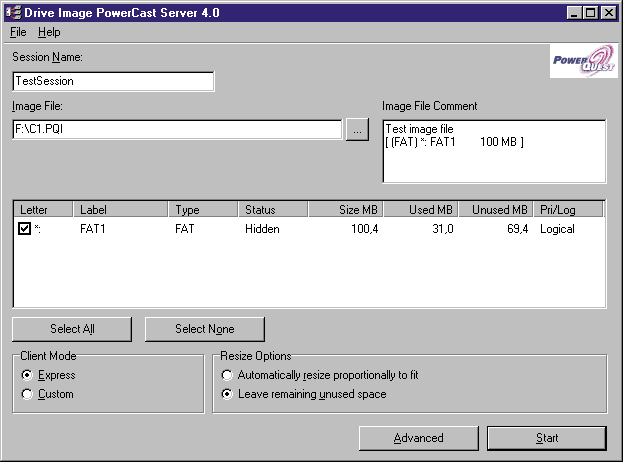Viewport: 623px width, 462px height.
Task: Click the Letter column header
Action: tap(43, 209)
